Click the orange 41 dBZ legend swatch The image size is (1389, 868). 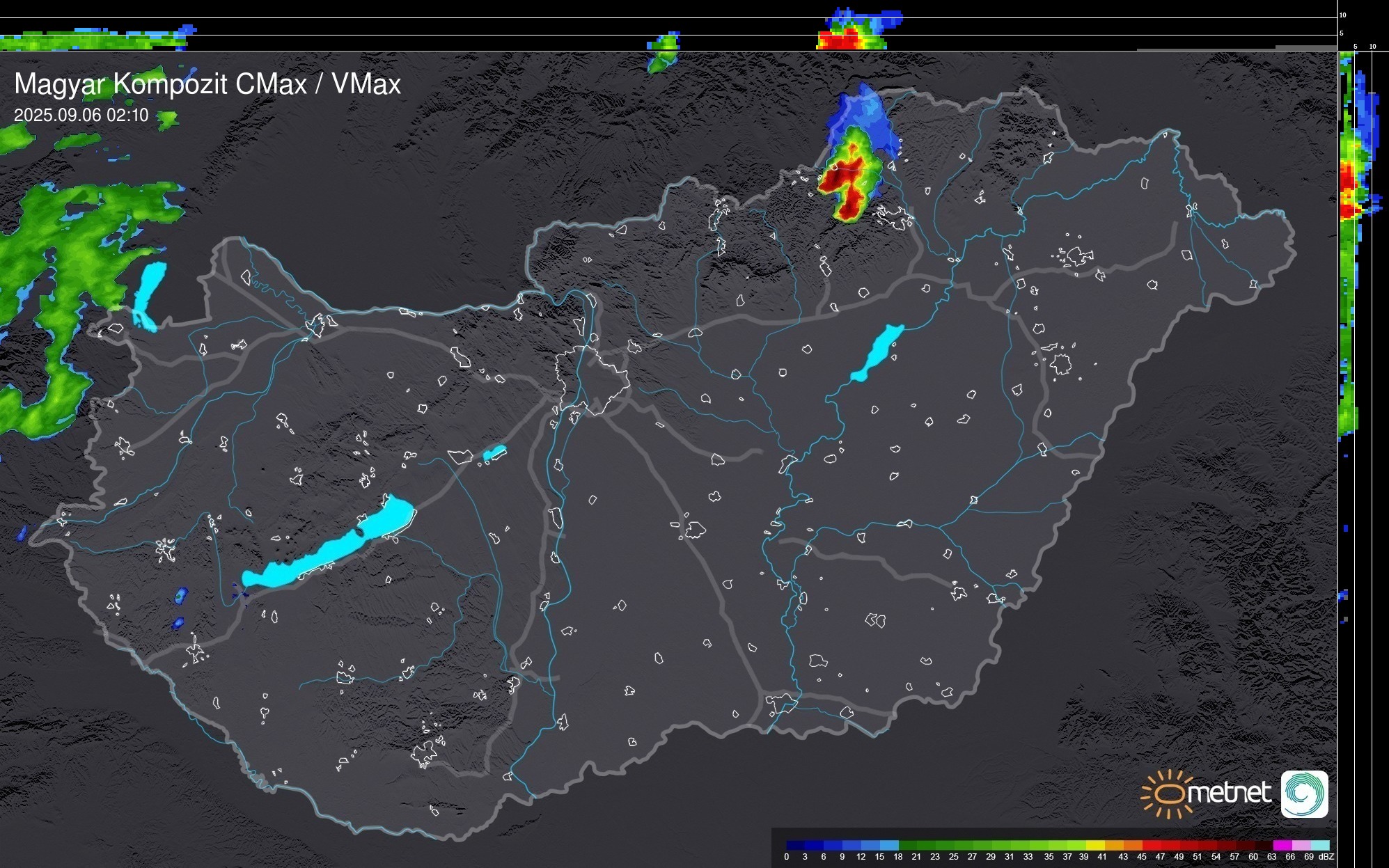tap(1114, 845)
